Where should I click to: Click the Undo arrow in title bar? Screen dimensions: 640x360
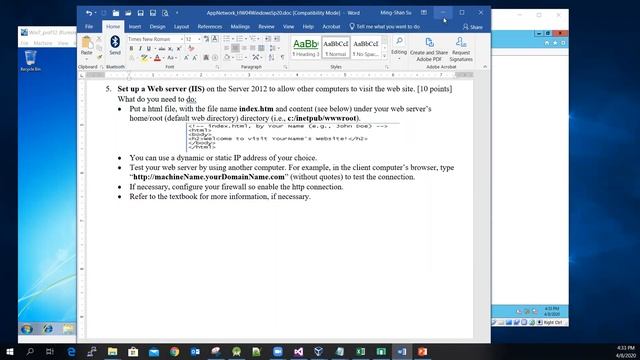89,13
